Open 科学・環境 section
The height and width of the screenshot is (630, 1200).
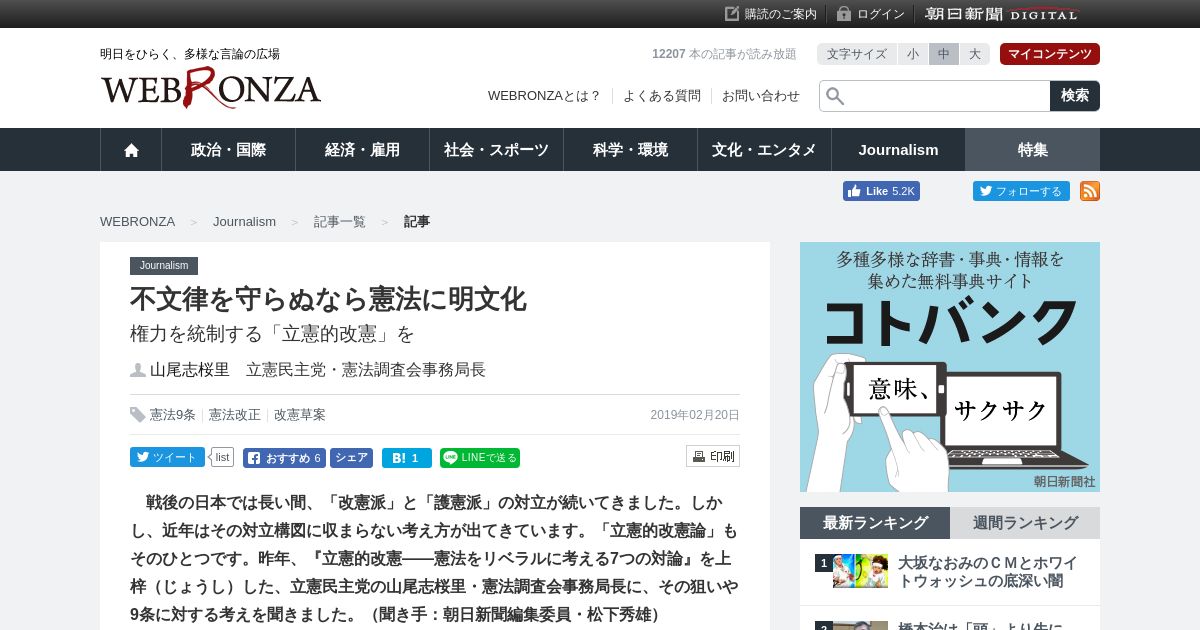tap(630, 150)
